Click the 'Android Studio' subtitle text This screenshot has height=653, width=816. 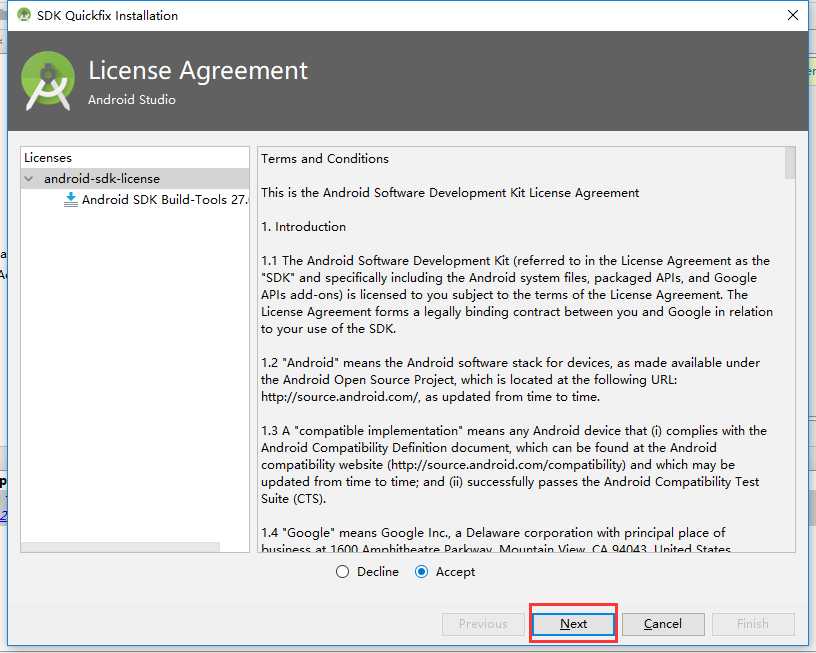[x=132, y=99]
